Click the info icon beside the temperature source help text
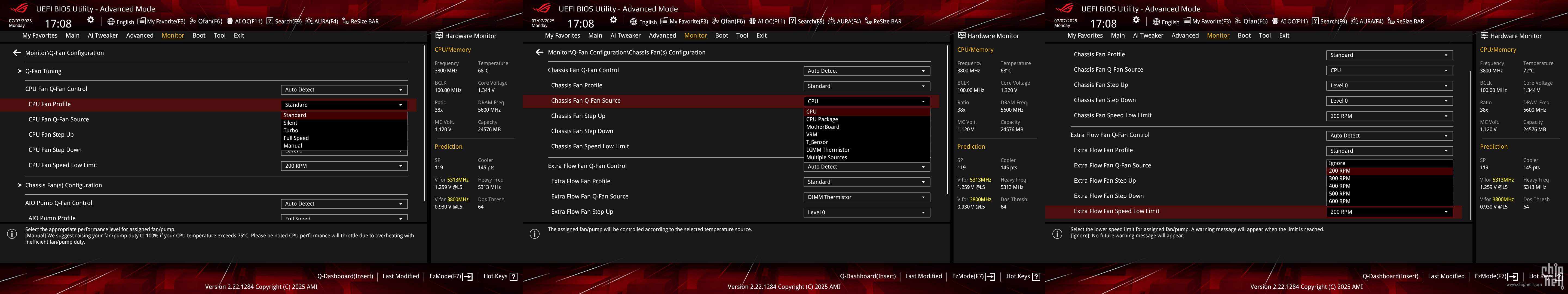This screenshot has width=1568, height=294. click(534, 234)
